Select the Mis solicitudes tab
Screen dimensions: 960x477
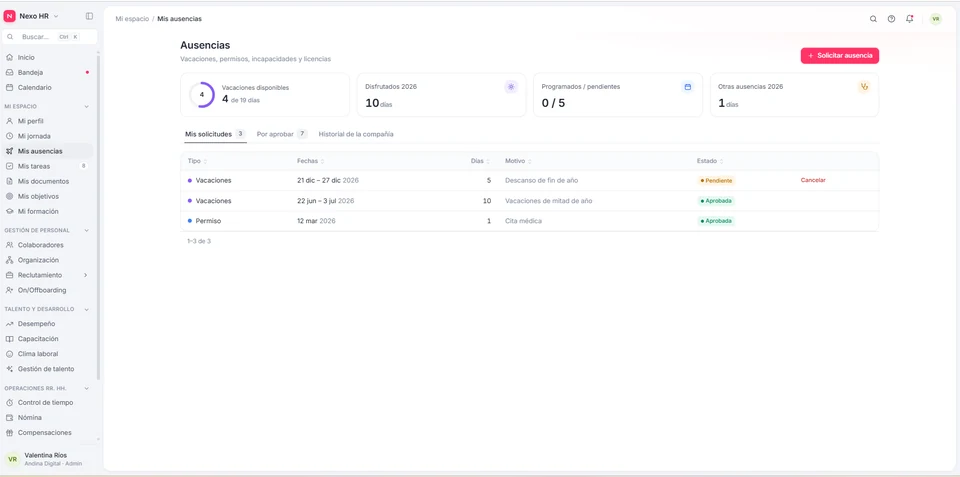[x=215, y=133]
